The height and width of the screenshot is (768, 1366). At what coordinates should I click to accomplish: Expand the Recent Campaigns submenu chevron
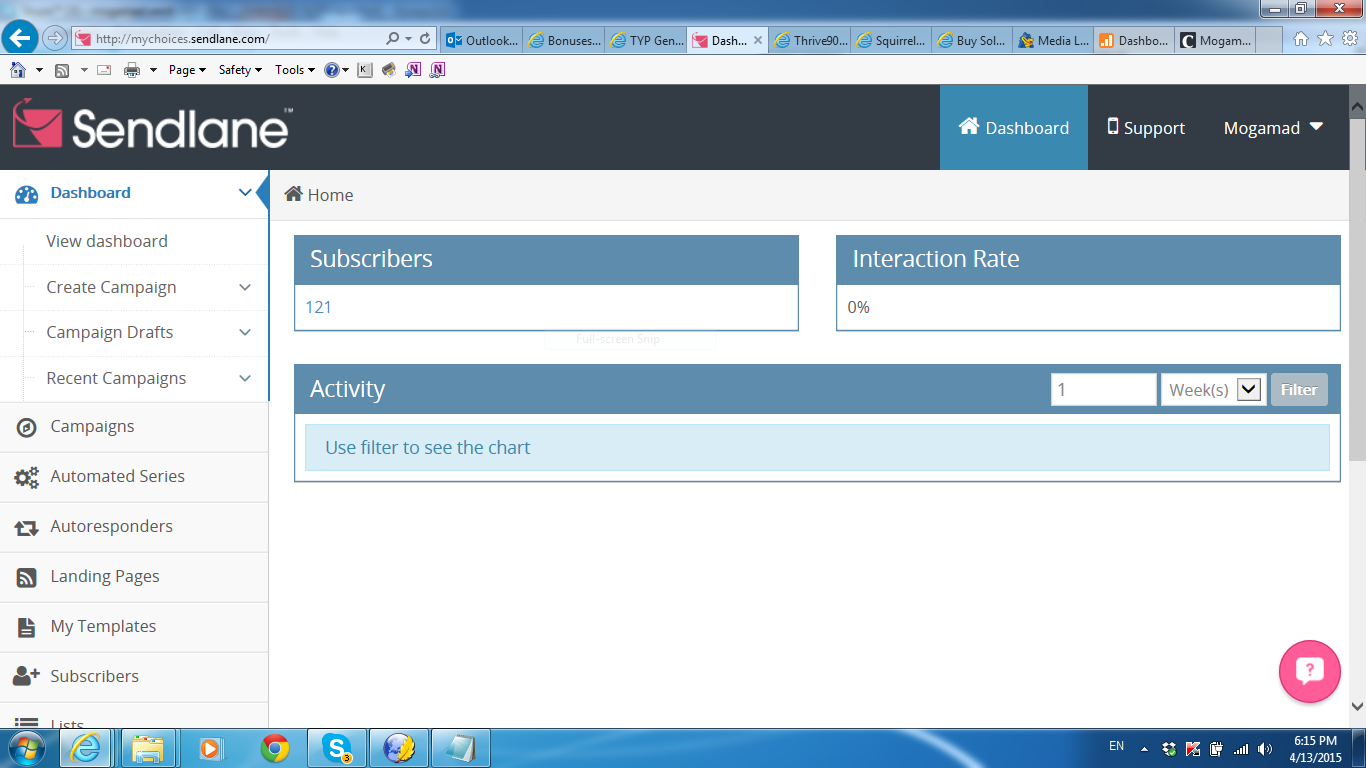tap(245, 378)
